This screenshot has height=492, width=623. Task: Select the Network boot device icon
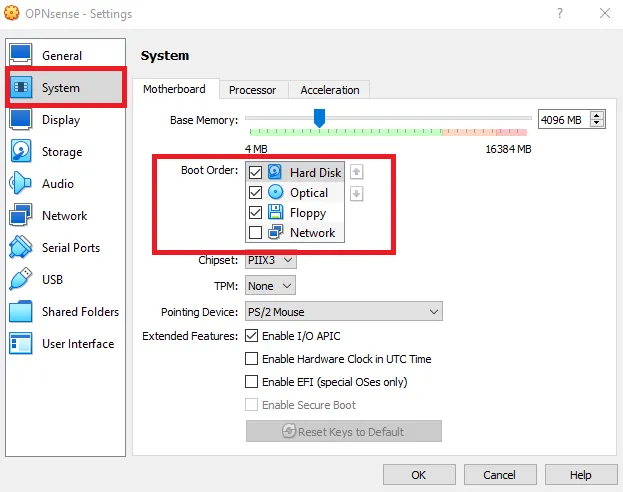click(x=275, y=232)
